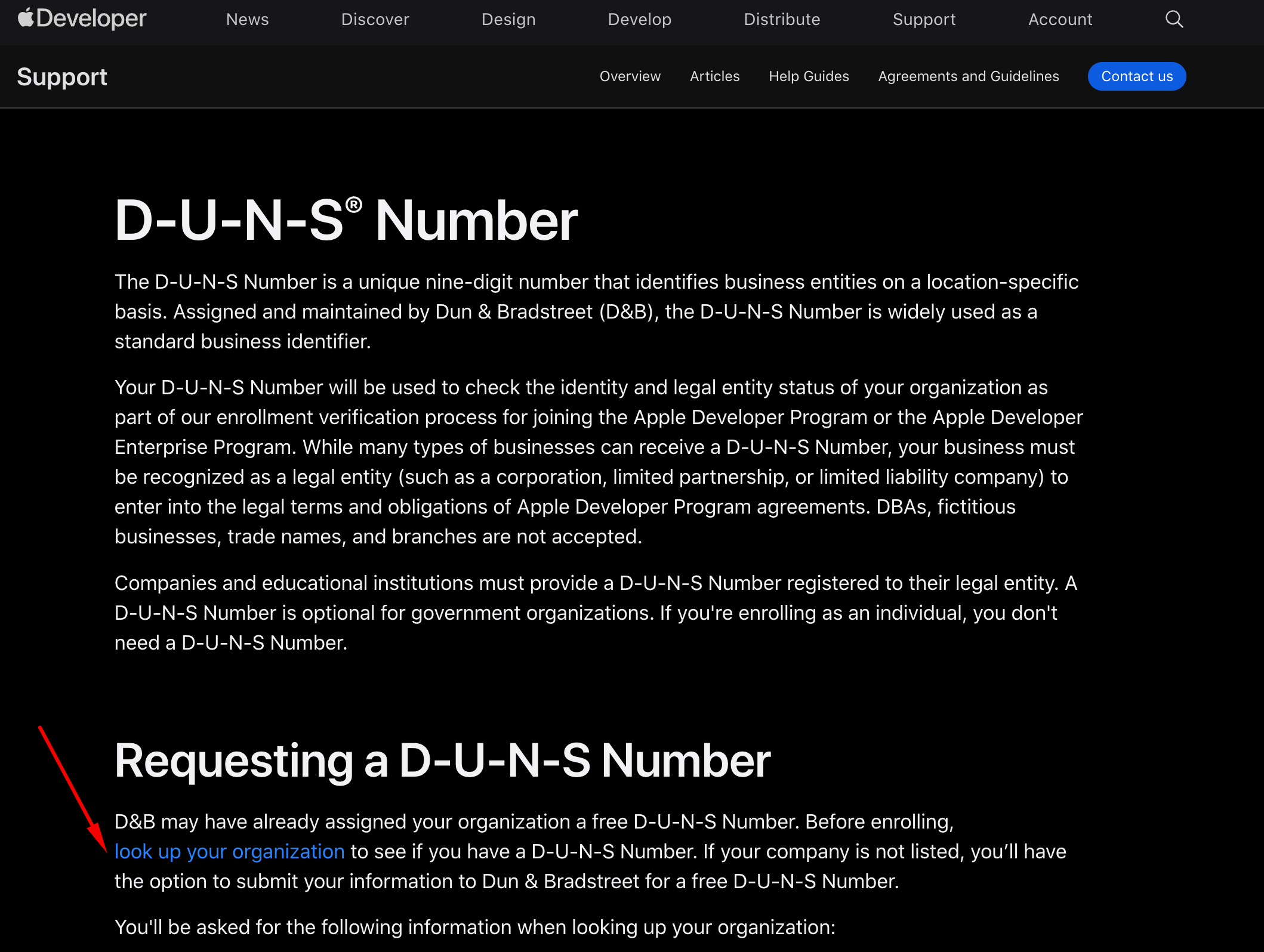
Task: Click the Apple Developer logo
Action: pyautogui.click(x=82, y=18)
